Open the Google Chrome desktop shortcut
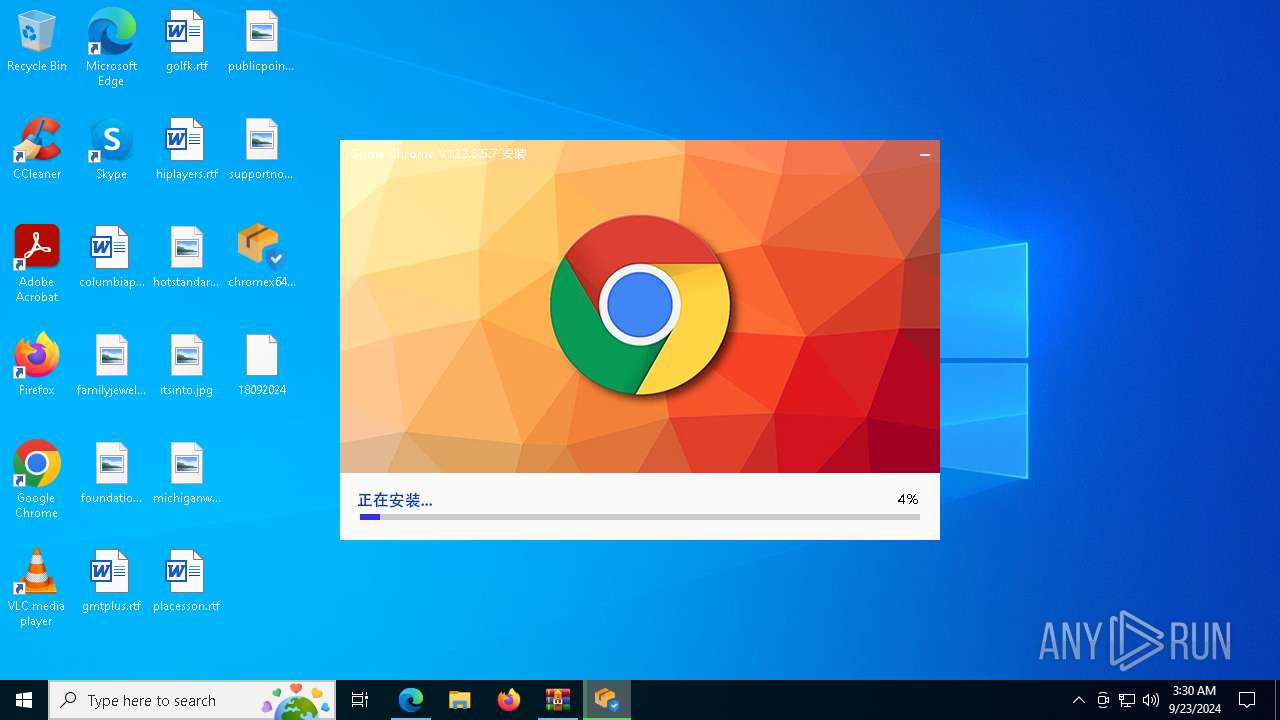This screenshot has height=720, width=1280. 37,480
